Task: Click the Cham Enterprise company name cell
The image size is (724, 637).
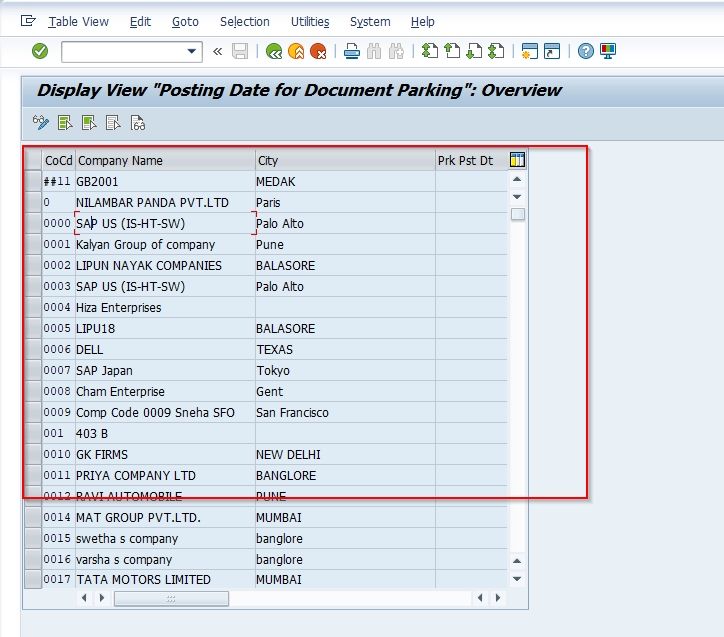Action: tap(165, 391)
